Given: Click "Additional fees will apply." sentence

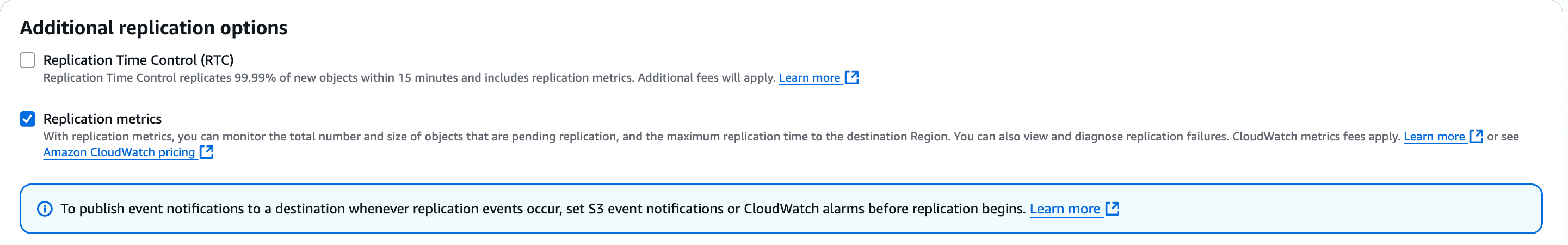Looking at the screenshot, I should pyautogui.click(x=706, y=78).
